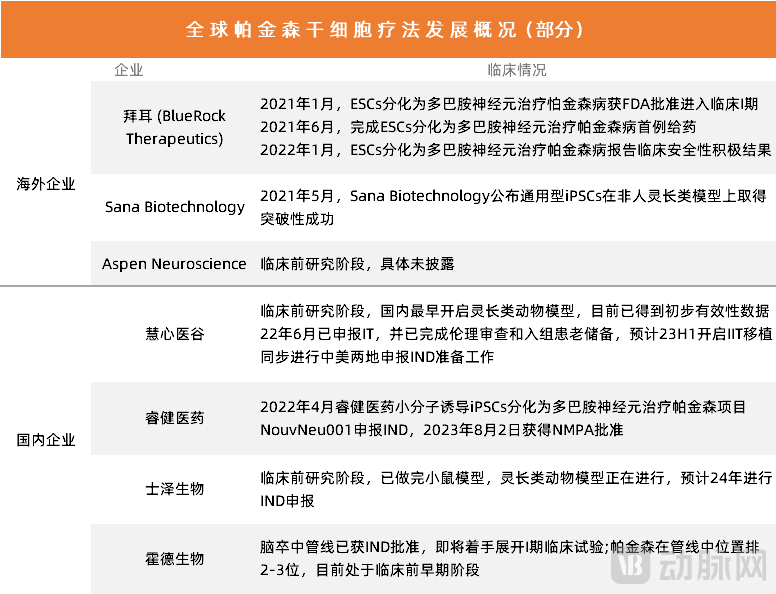This screenshot has width=776, height=594.
Task: Select the NouvNeu001 IND application text
Action: 440,430
